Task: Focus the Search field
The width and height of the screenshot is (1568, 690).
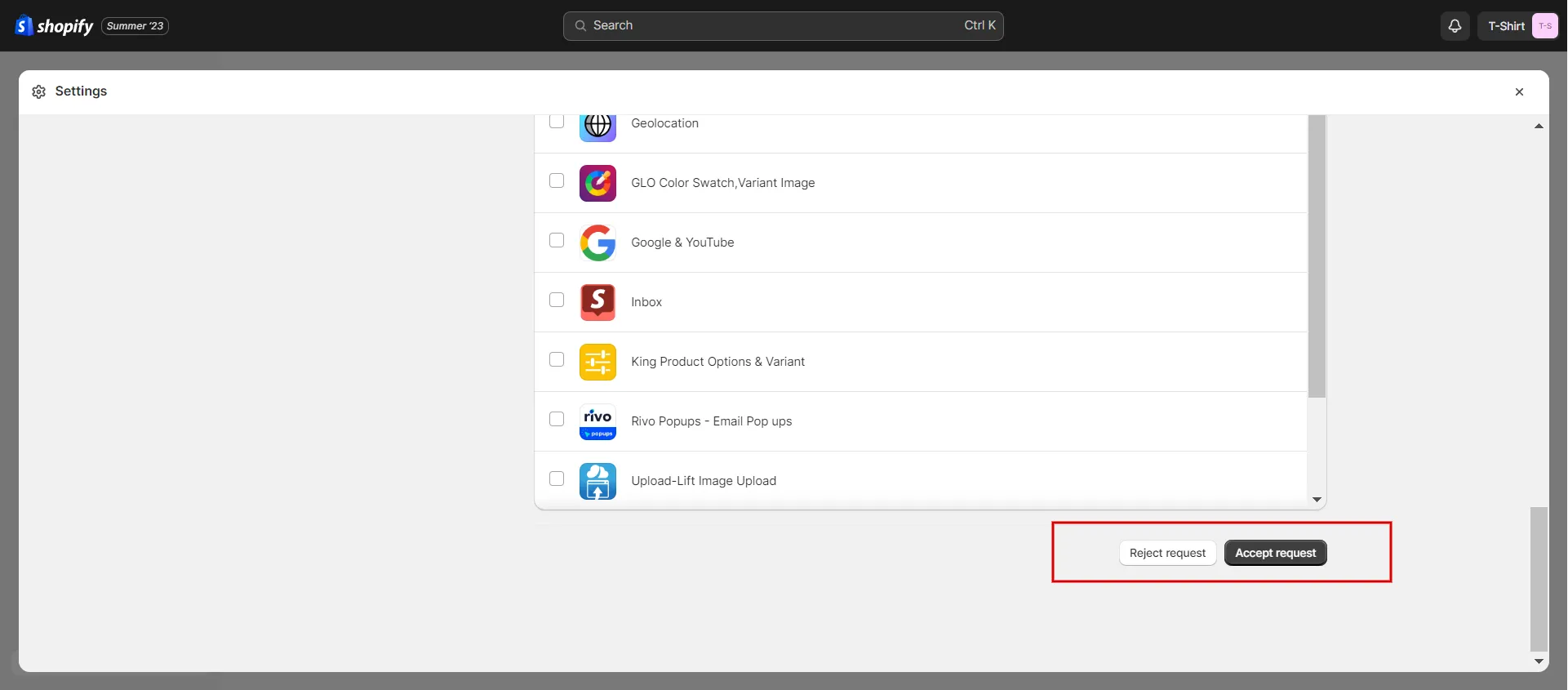Action: click(783, 26)
